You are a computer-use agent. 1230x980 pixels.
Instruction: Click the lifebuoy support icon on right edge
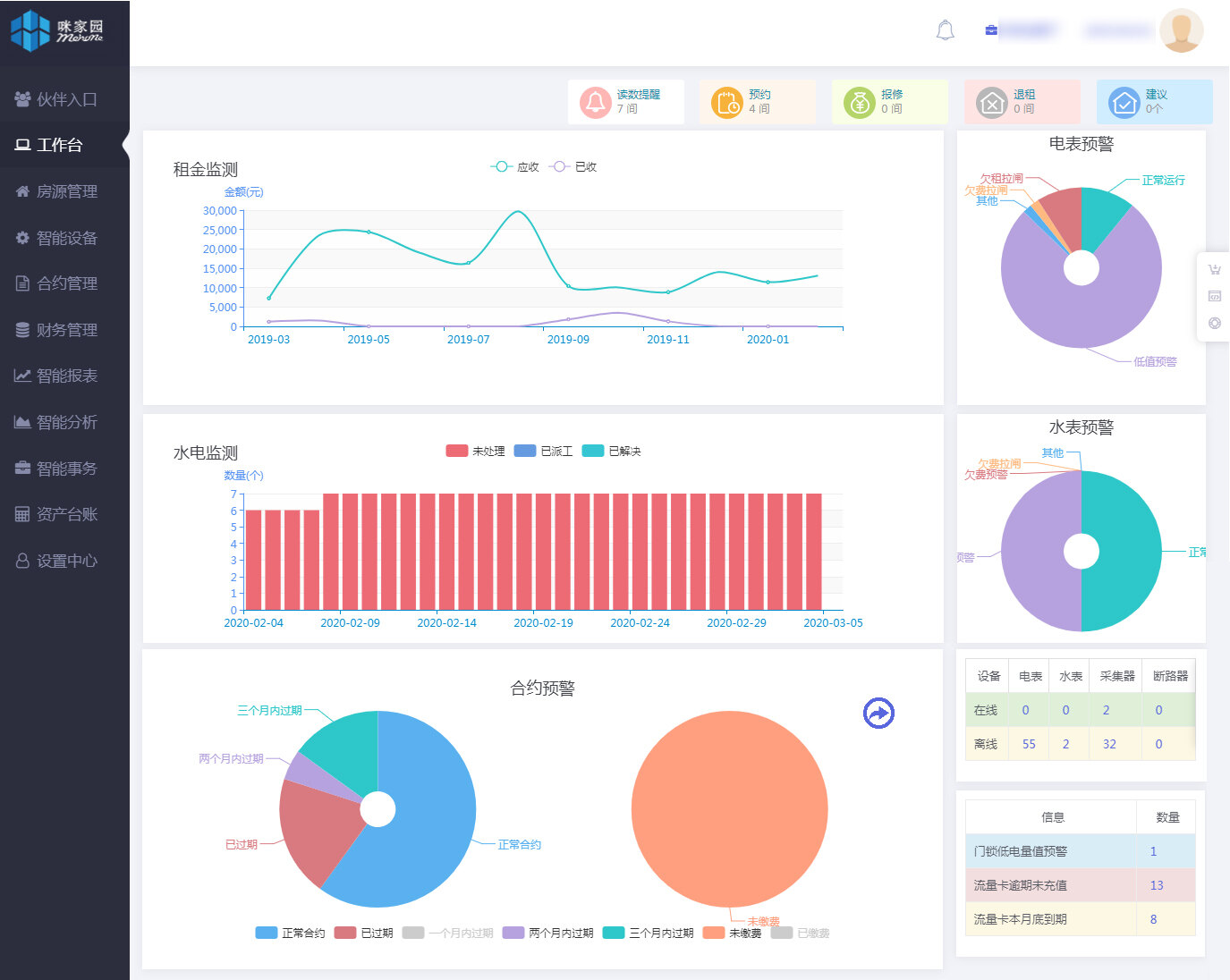pyautogui.click(x=1214, y=323)
